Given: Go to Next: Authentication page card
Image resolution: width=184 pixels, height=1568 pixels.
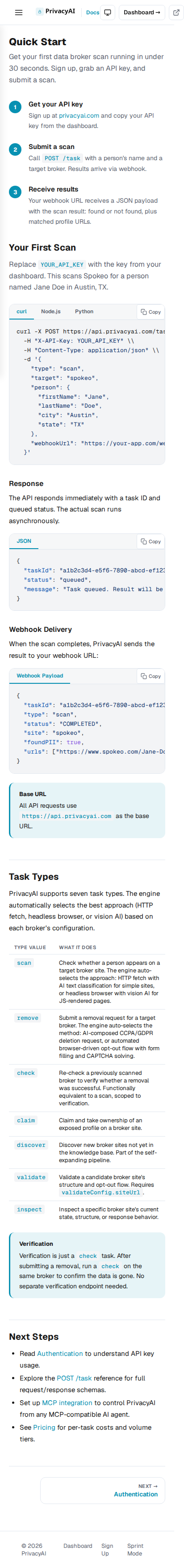Looking at the screenshot, I should pyautogui.click(x=103, y=1490).
